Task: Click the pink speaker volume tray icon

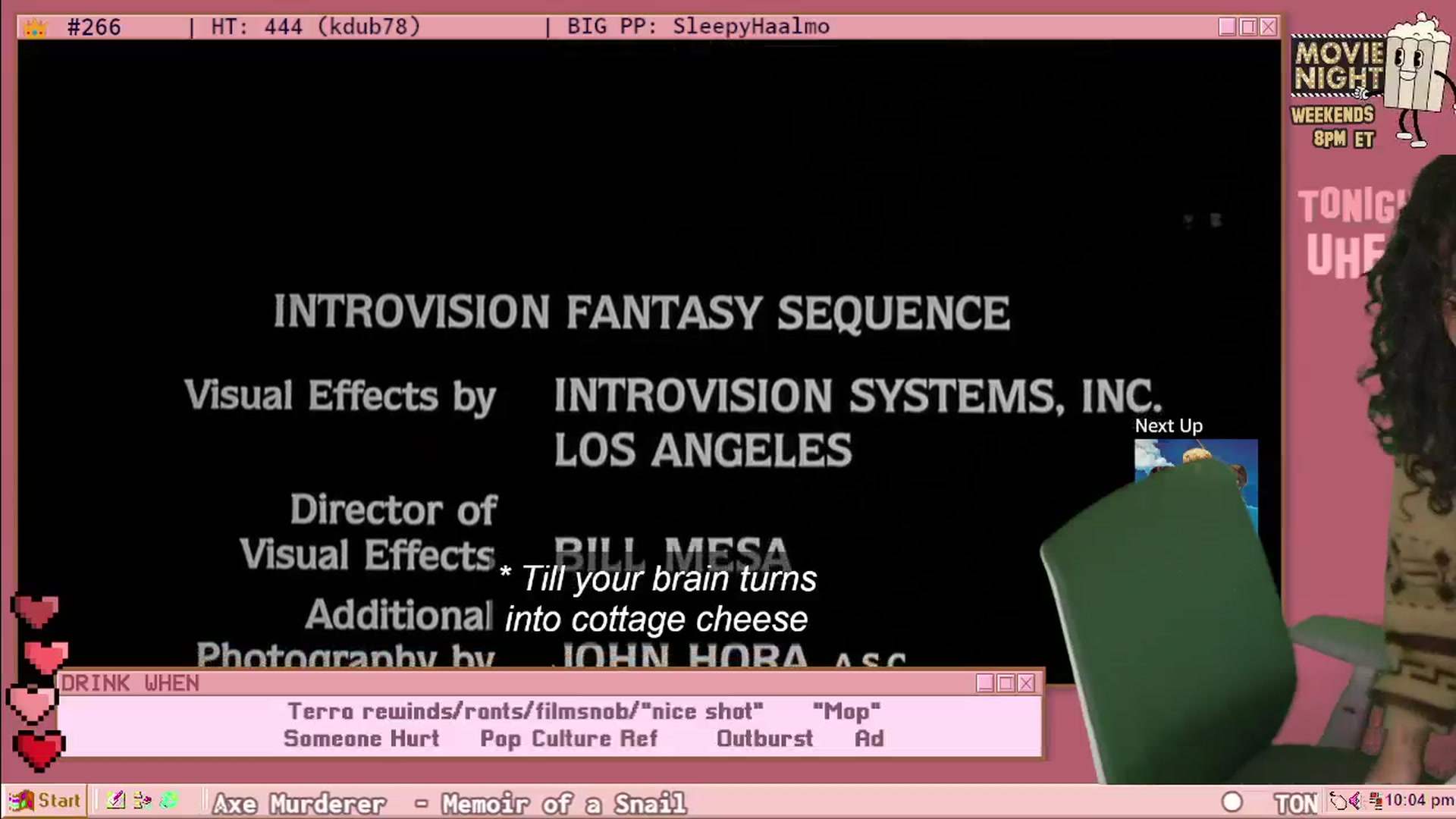Action: coord(1355,801)
